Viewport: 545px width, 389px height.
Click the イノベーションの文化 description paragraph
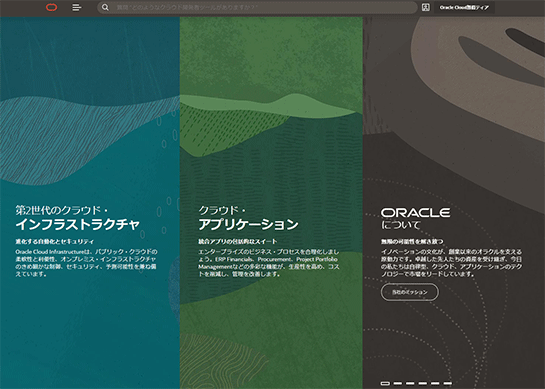point(452,263)
